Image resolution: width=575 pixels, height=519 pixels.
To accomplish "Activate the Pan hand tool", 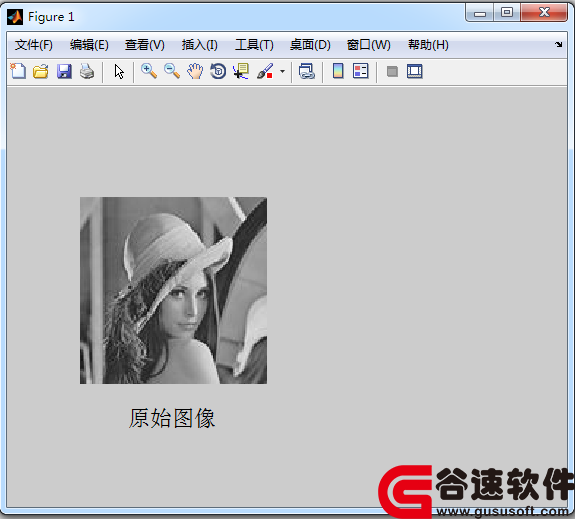I will (x=195, y=71).
